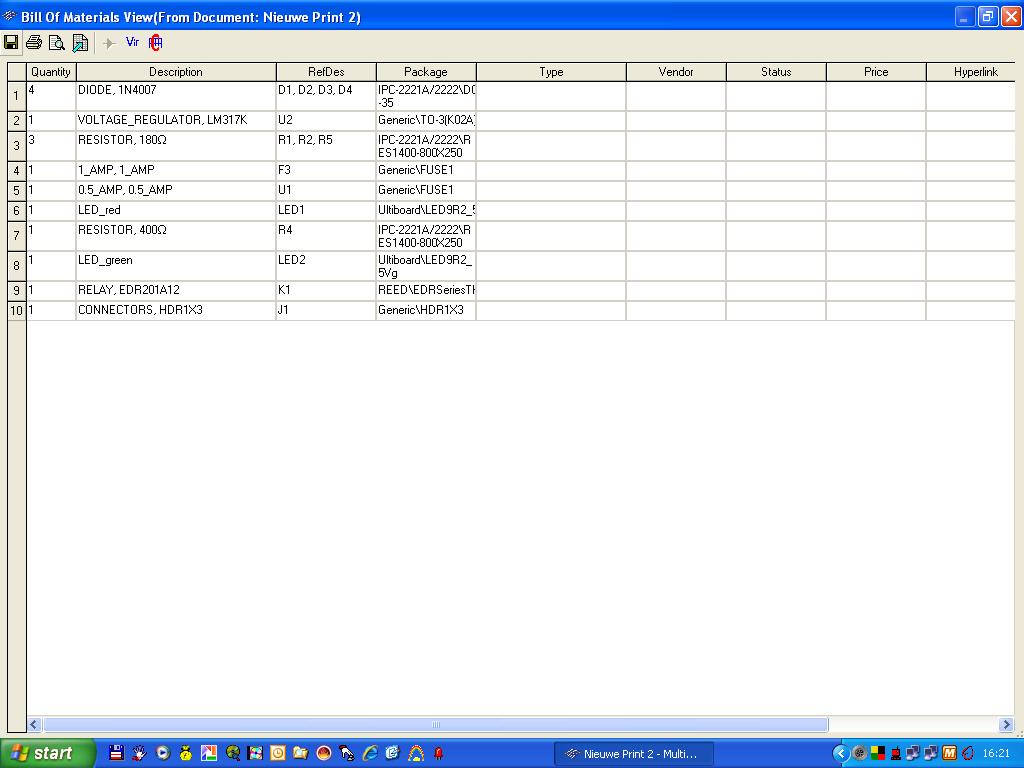Sort by the Quantity column header
The height and width of the screenshot is (768, 1024).
coord(51,72)
